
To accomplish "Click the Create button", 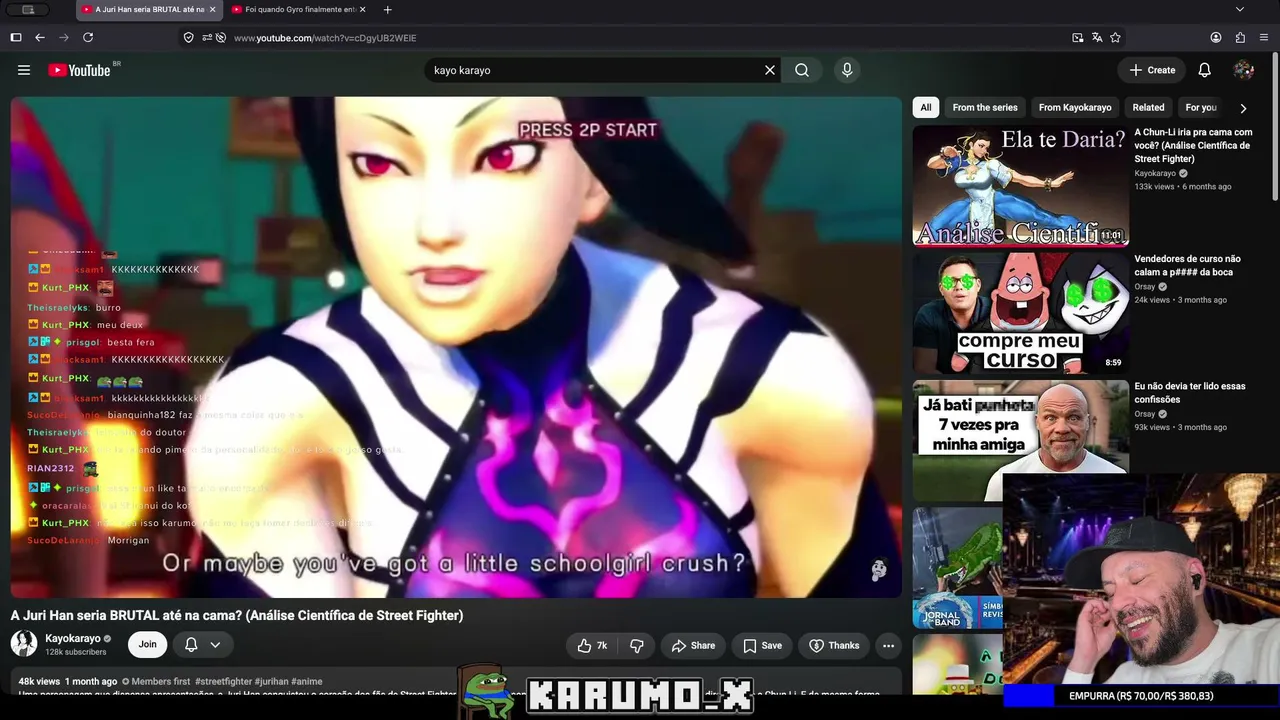I will pyautogui.click(x=1152, y=70).
